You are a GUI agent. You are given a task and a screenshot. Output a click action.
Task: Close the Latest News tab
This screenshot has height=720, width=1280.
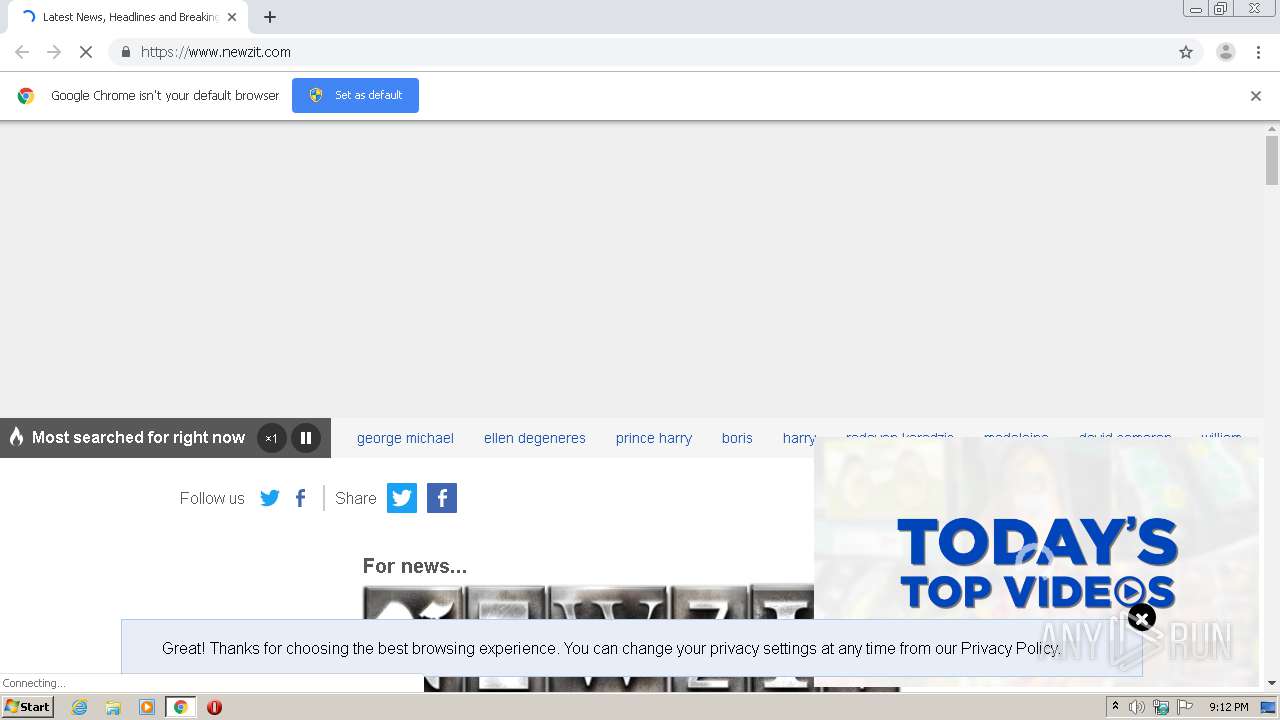coord(232,17)
